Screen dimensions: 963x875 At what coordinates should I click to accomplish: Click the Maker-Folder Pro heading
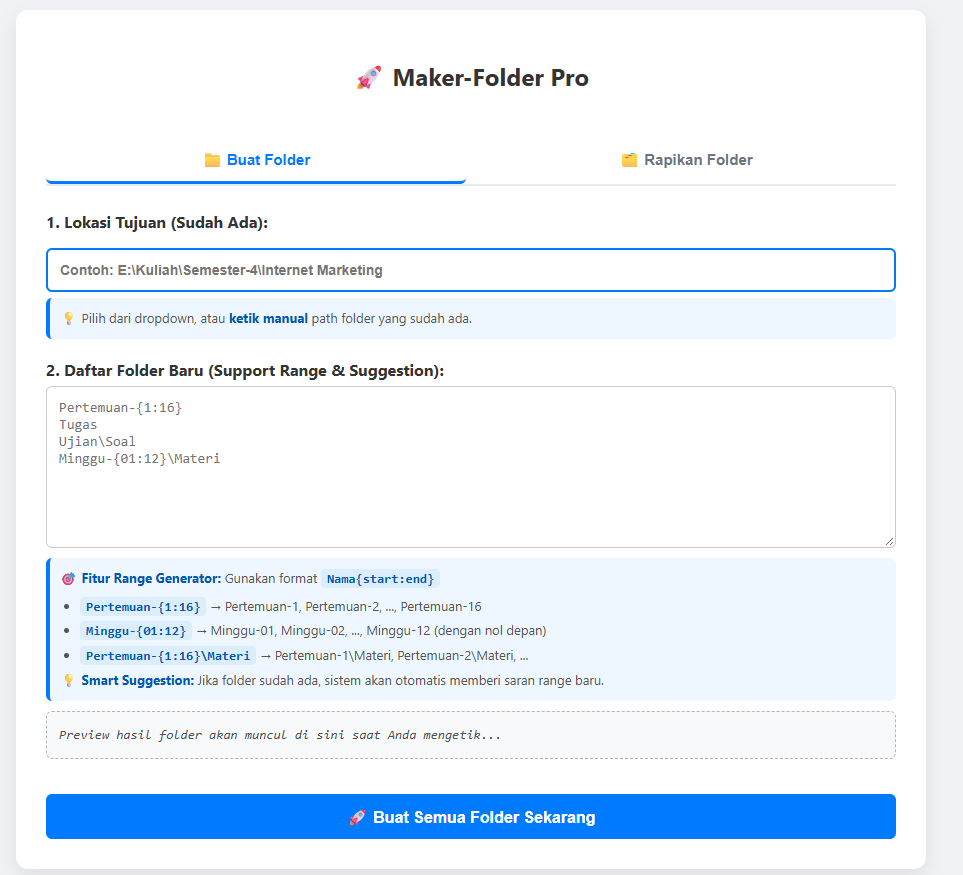pyautogui.click(x=491, y=78)
